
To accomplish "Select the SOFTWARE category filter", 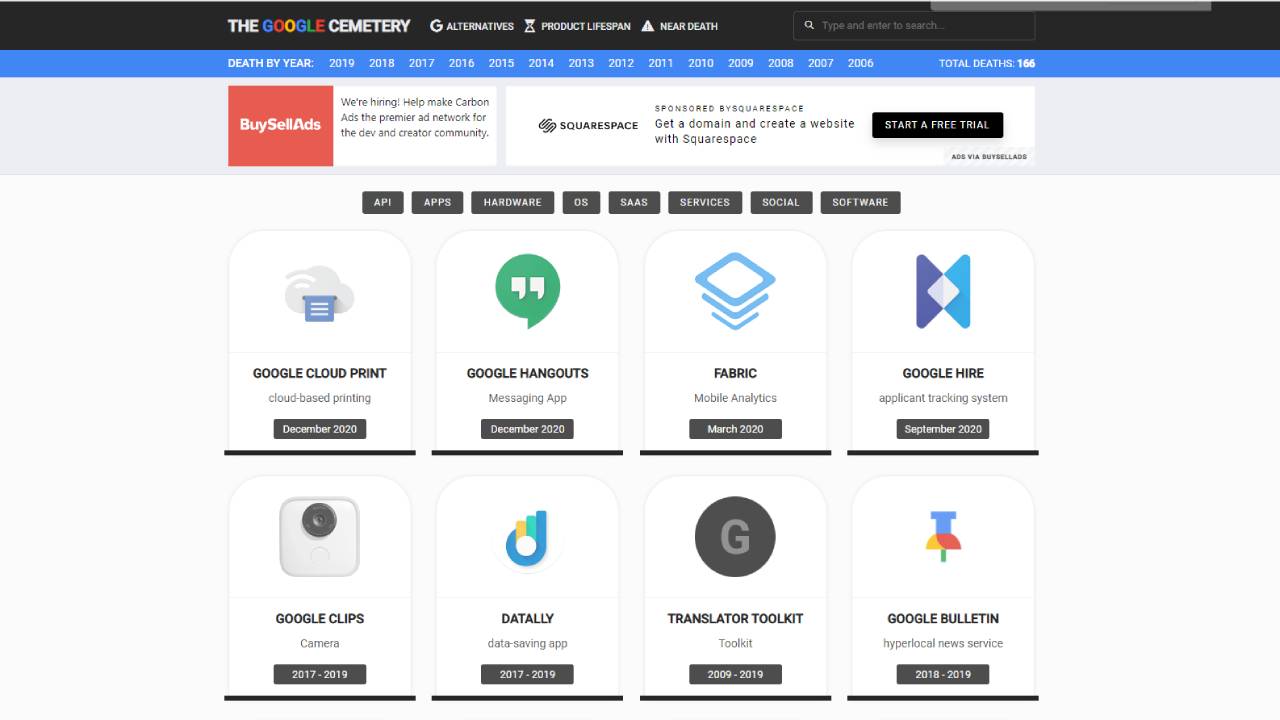I will (x=860, y=202).
